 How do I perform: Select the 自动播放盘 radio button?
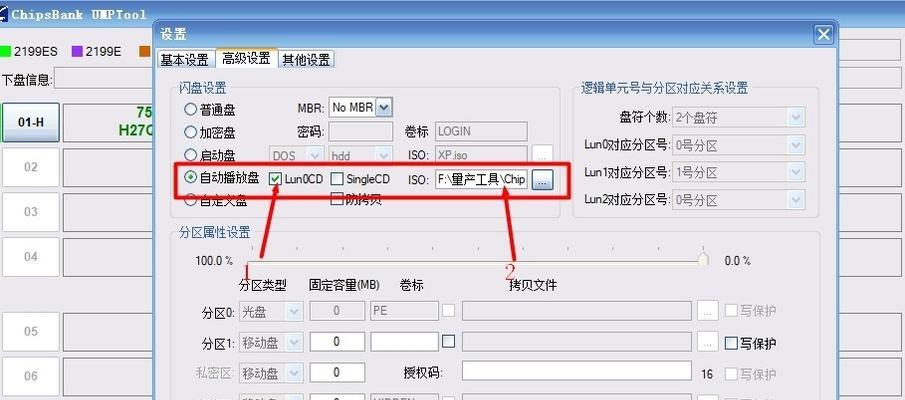point(190,178)
